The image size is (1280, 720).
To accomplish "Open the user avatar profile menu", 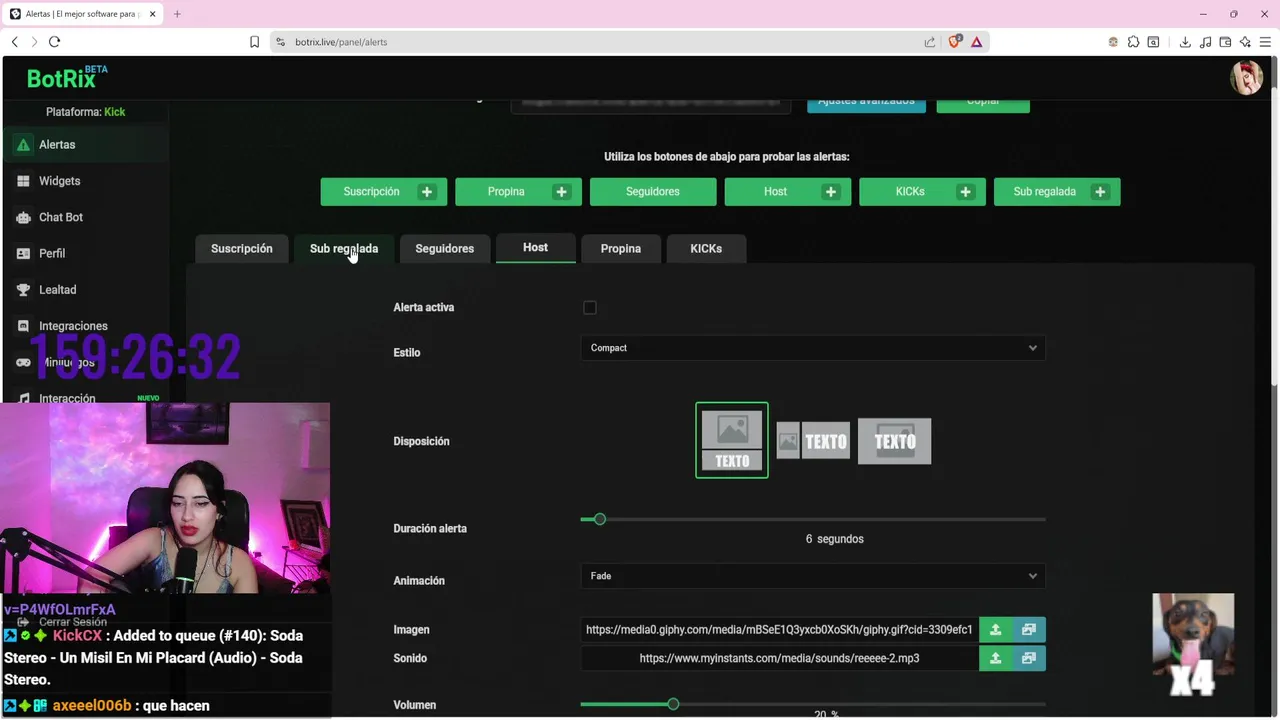I will pos(1246,78).
